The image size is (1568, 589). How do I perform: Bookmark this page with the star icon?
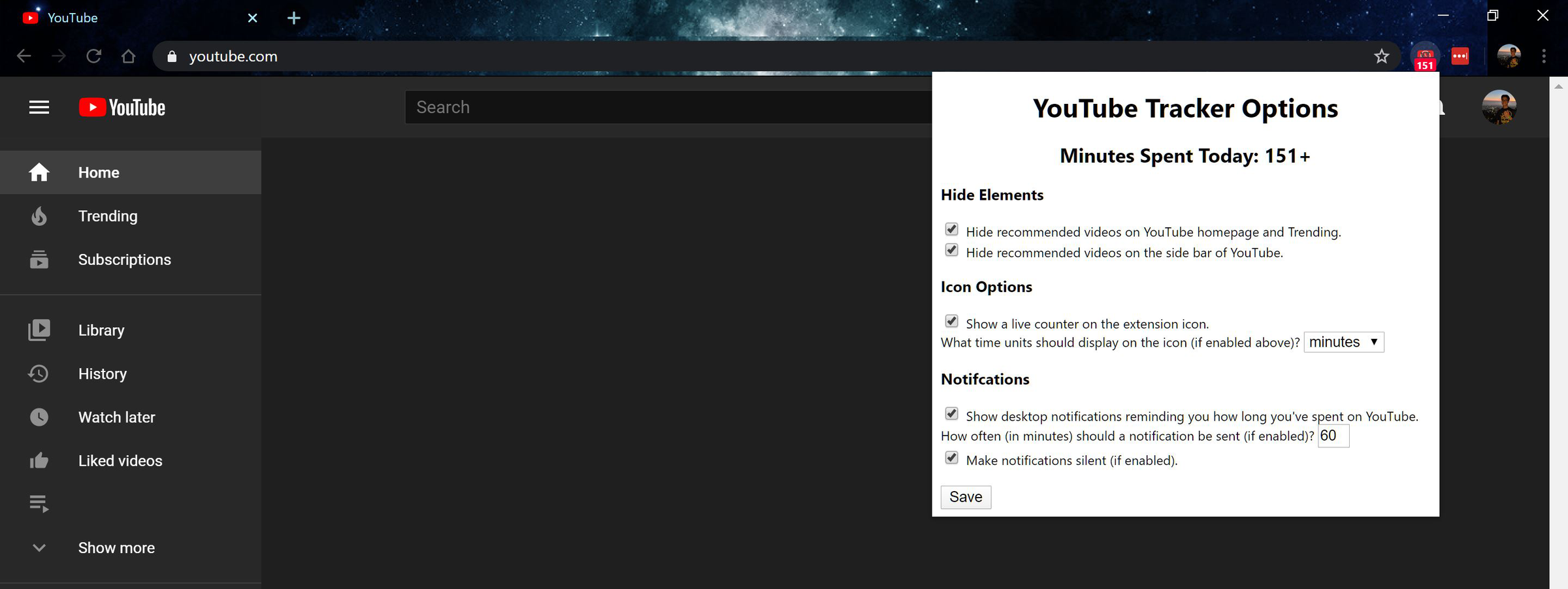(x=1381, y=56)
